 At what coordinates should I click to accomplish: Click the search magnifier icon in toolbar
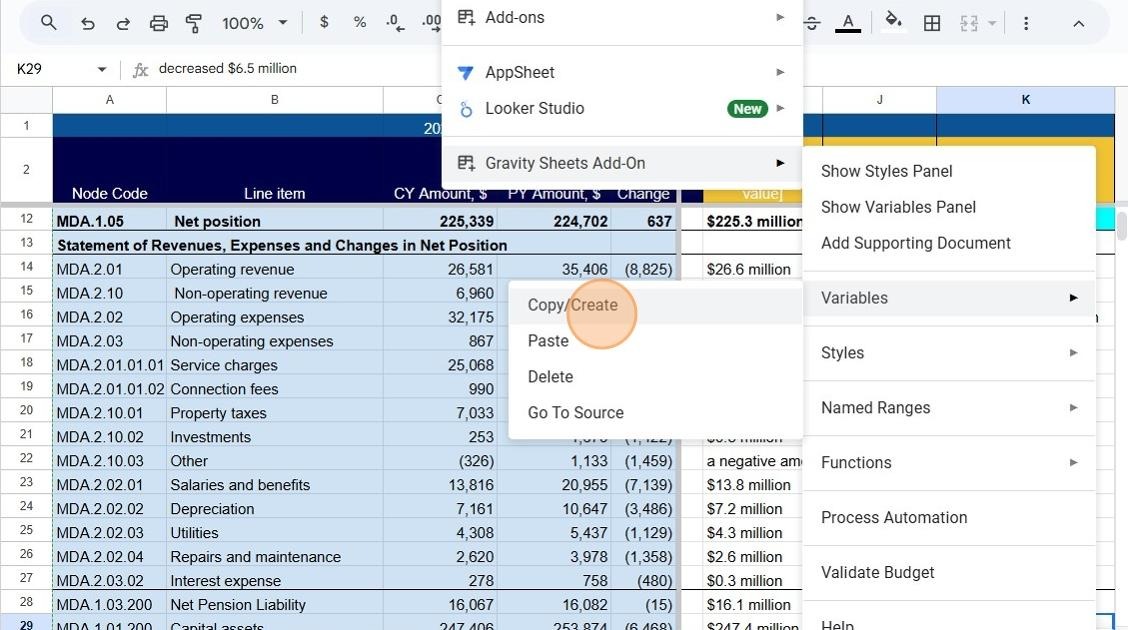click(48, 23)
